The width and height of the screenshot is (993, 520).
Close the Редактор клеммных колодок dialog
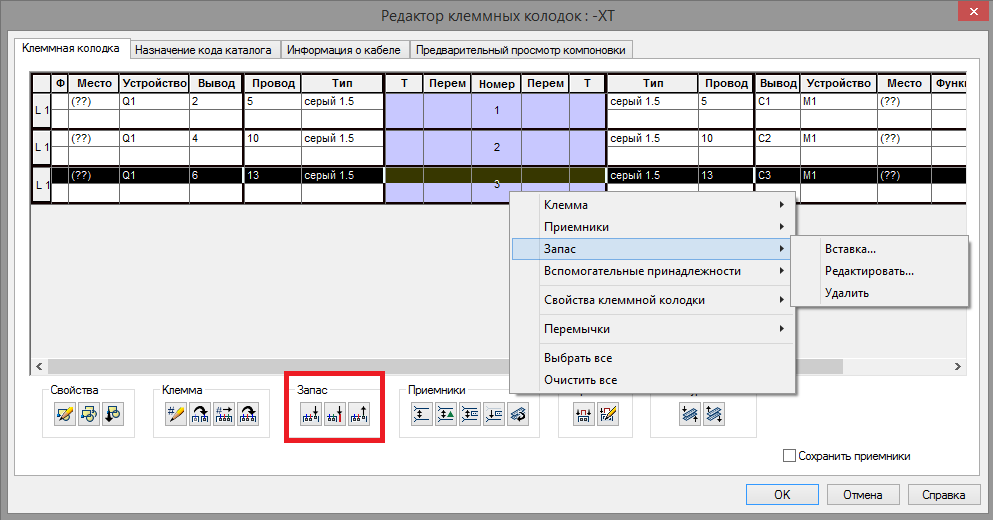975,13
